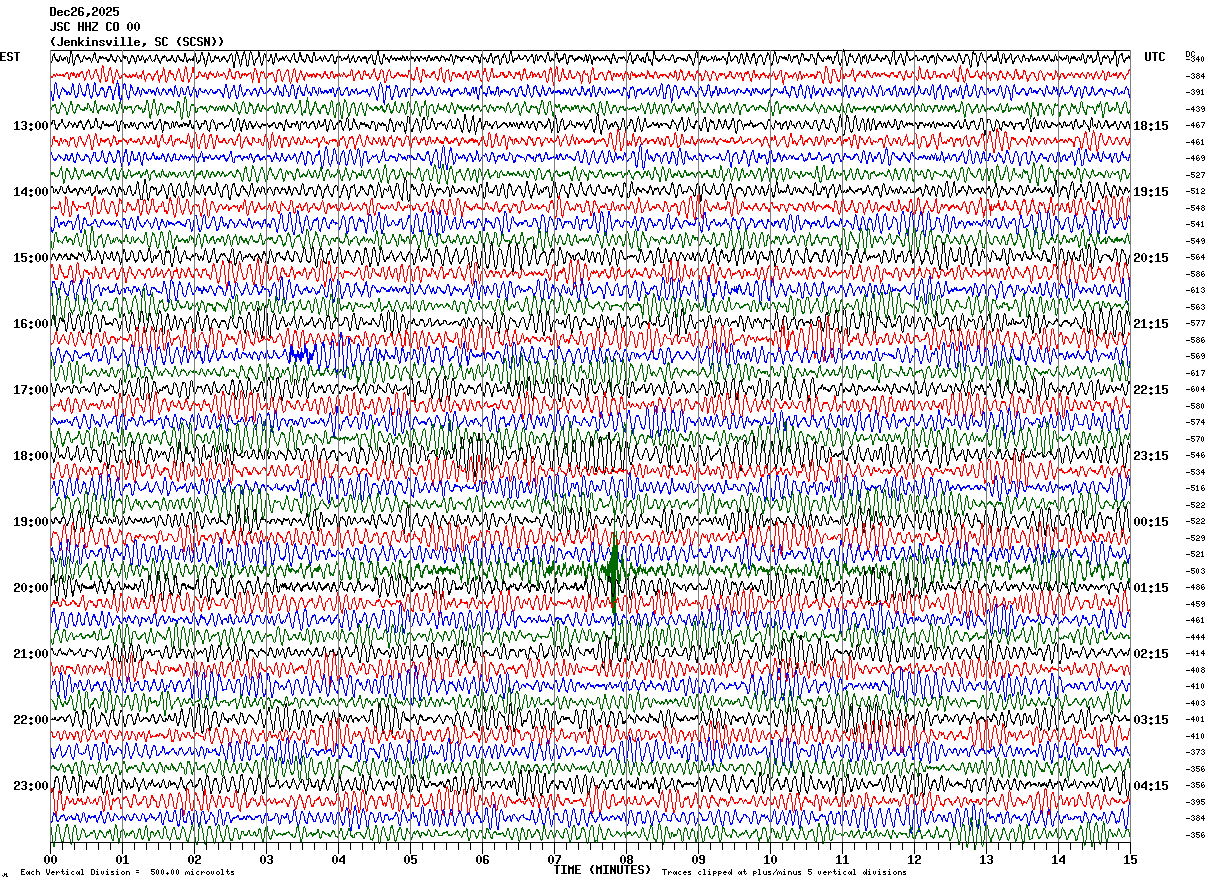Click the 19:15 UTC time label
Image resolution: width=1210 pixels, height=886 pixels.
pos(1151,192)
